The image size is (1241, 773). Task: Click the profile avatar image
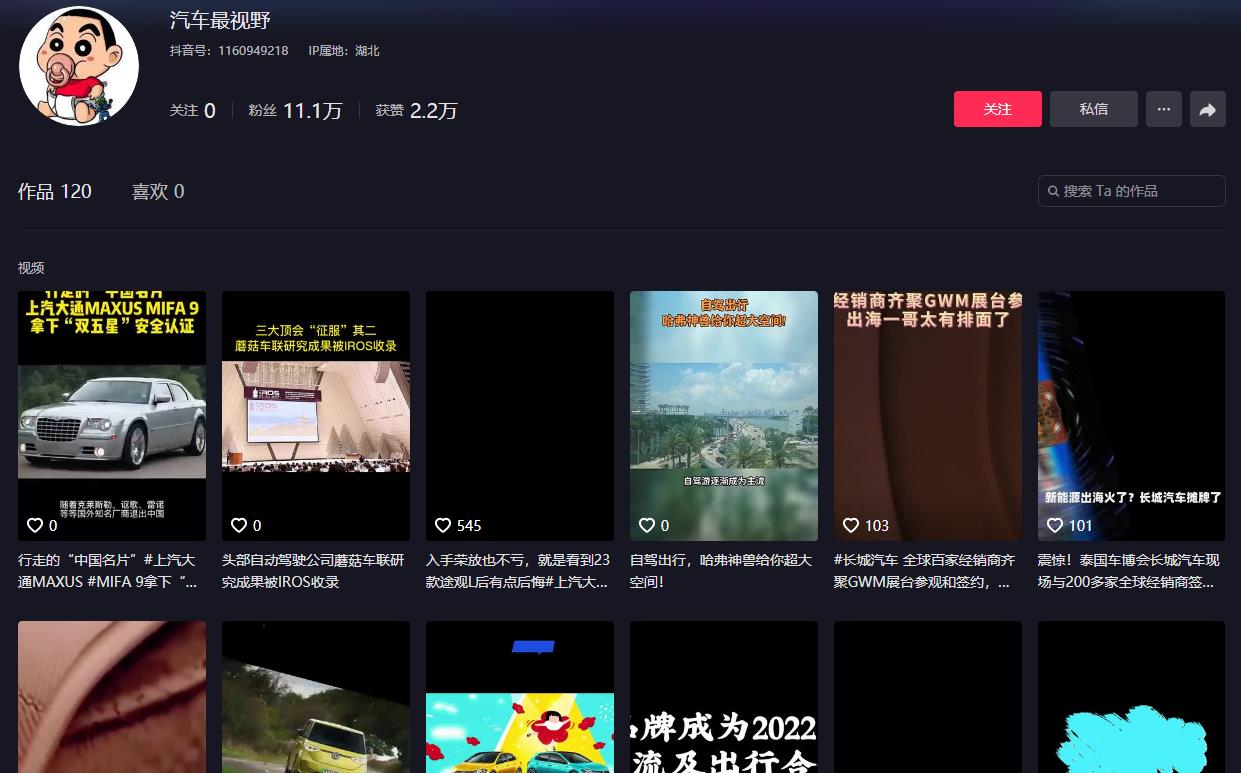[79, 66]
